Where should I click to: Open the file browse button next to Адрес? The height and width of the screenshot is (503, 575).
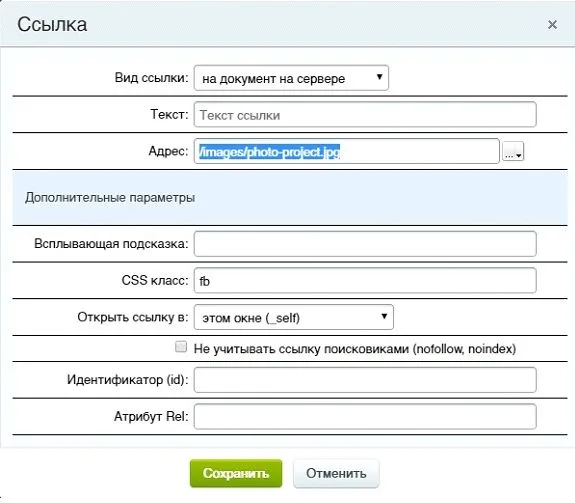point(513,151)
